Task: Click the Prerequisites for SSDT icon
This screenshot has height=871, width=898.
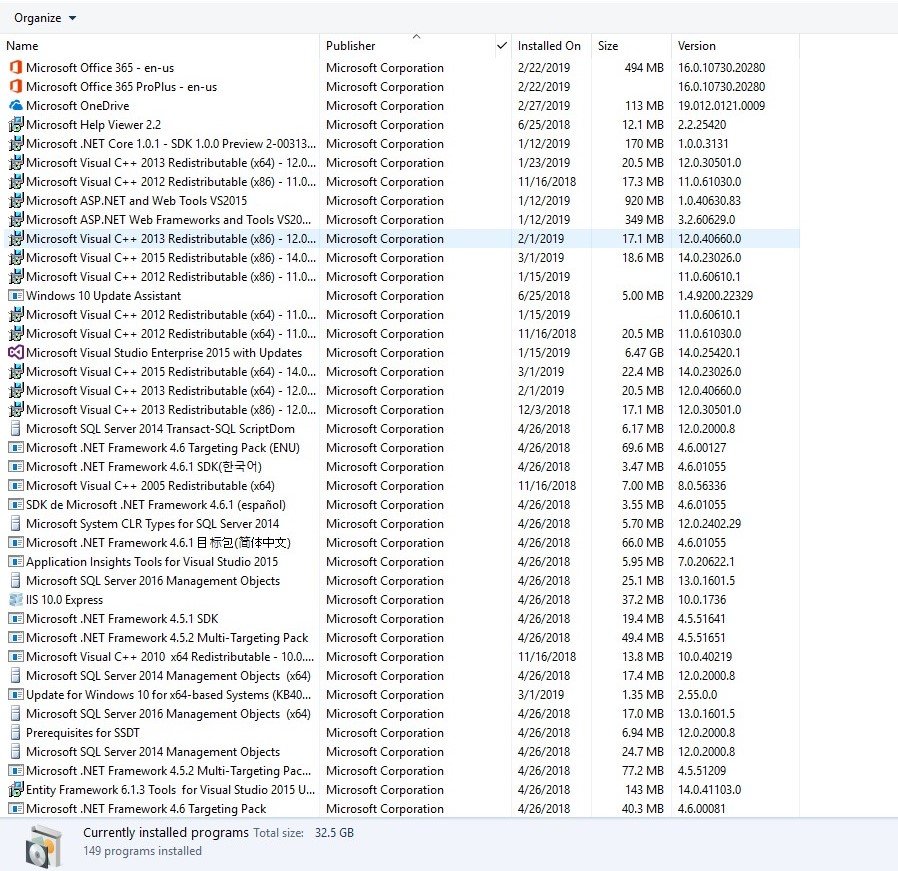Action: point(16,732)
